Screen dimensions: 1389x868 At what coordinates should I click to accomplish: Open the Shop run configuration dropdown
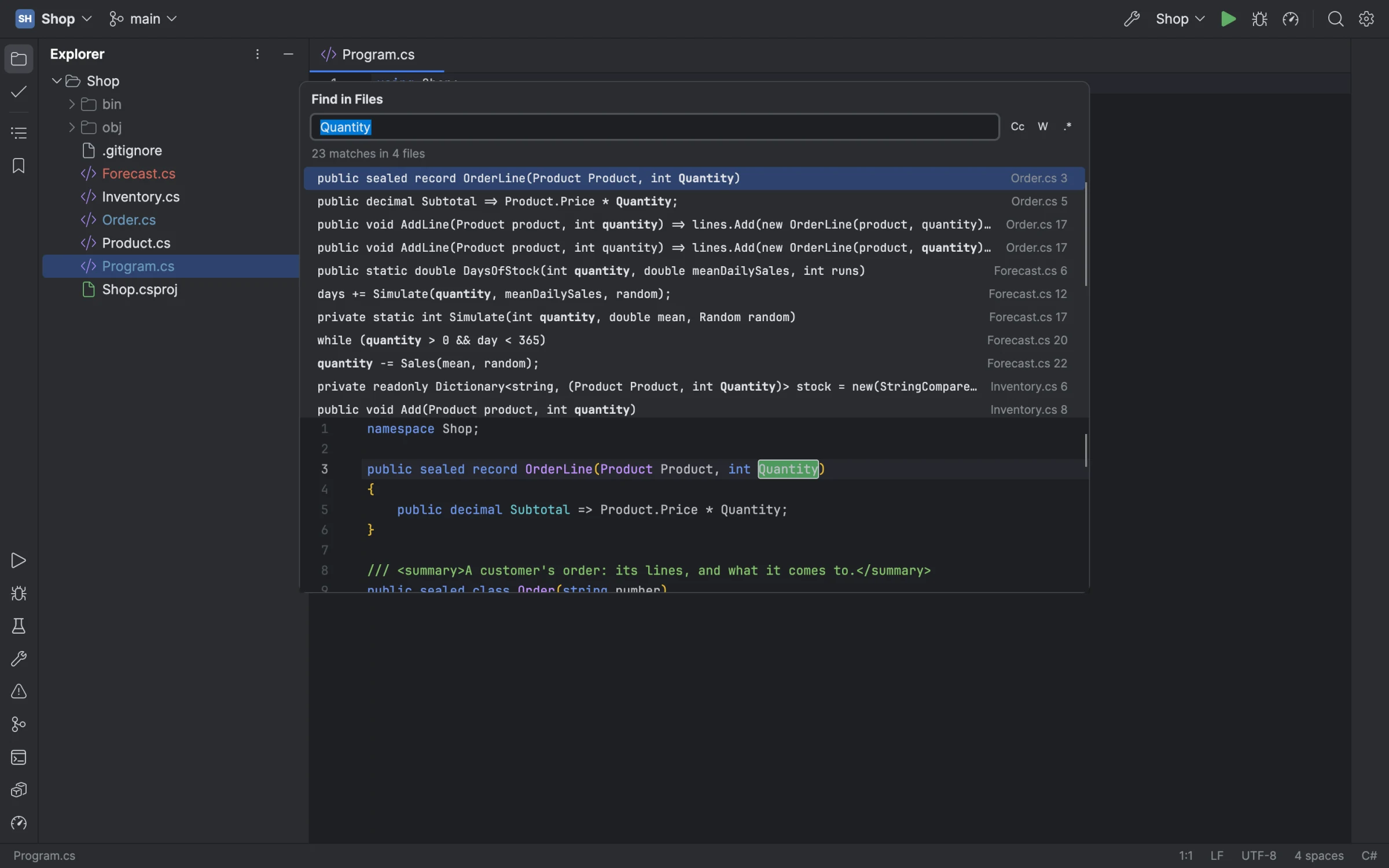(x=1180, y=19)
